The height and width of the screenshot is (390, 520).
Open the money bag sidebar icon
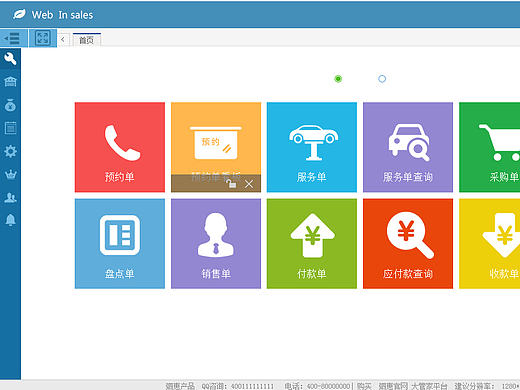[10, 105]
